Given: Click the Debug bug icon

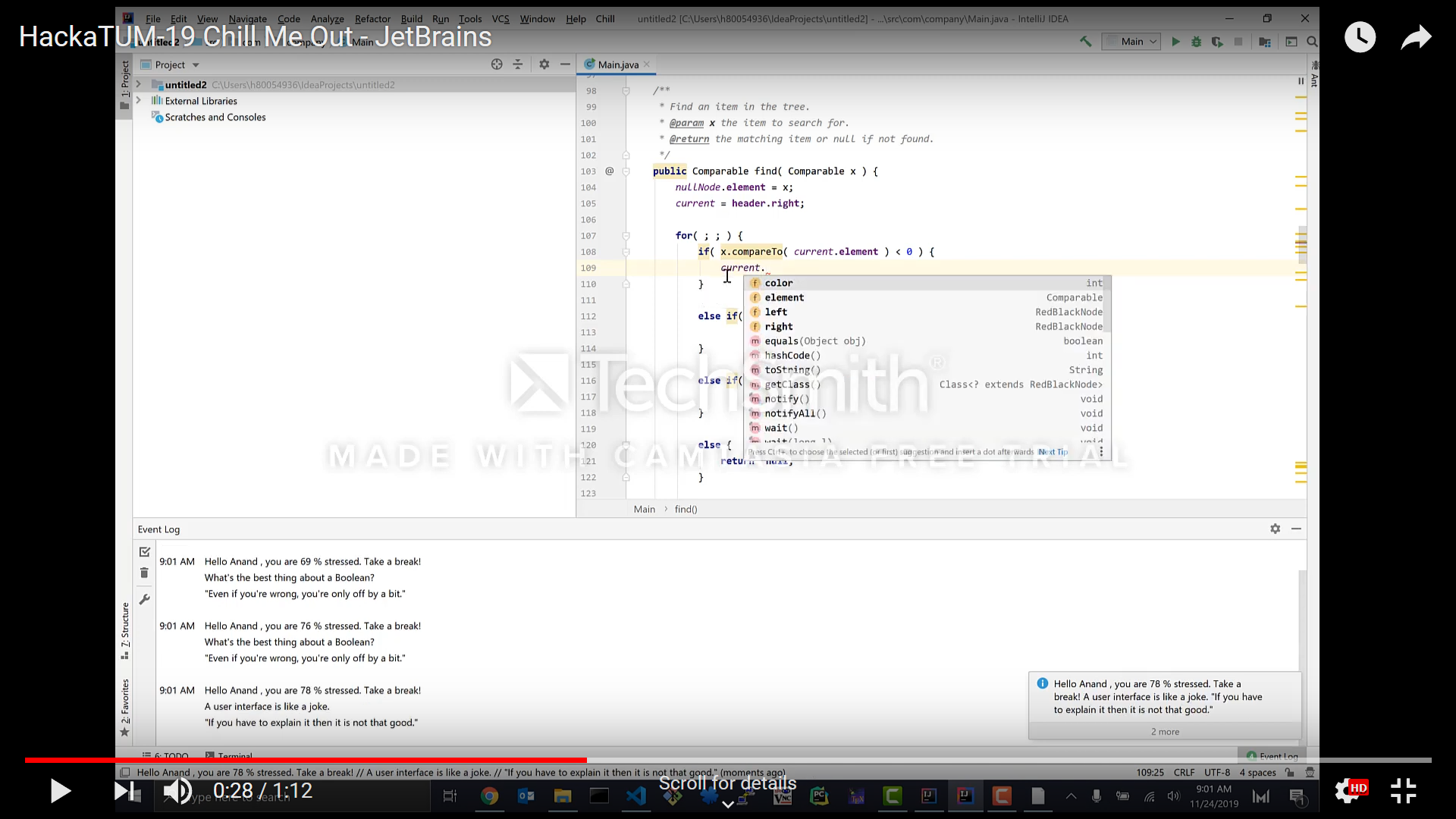Looking at the screenshot, I should 1197,42.
